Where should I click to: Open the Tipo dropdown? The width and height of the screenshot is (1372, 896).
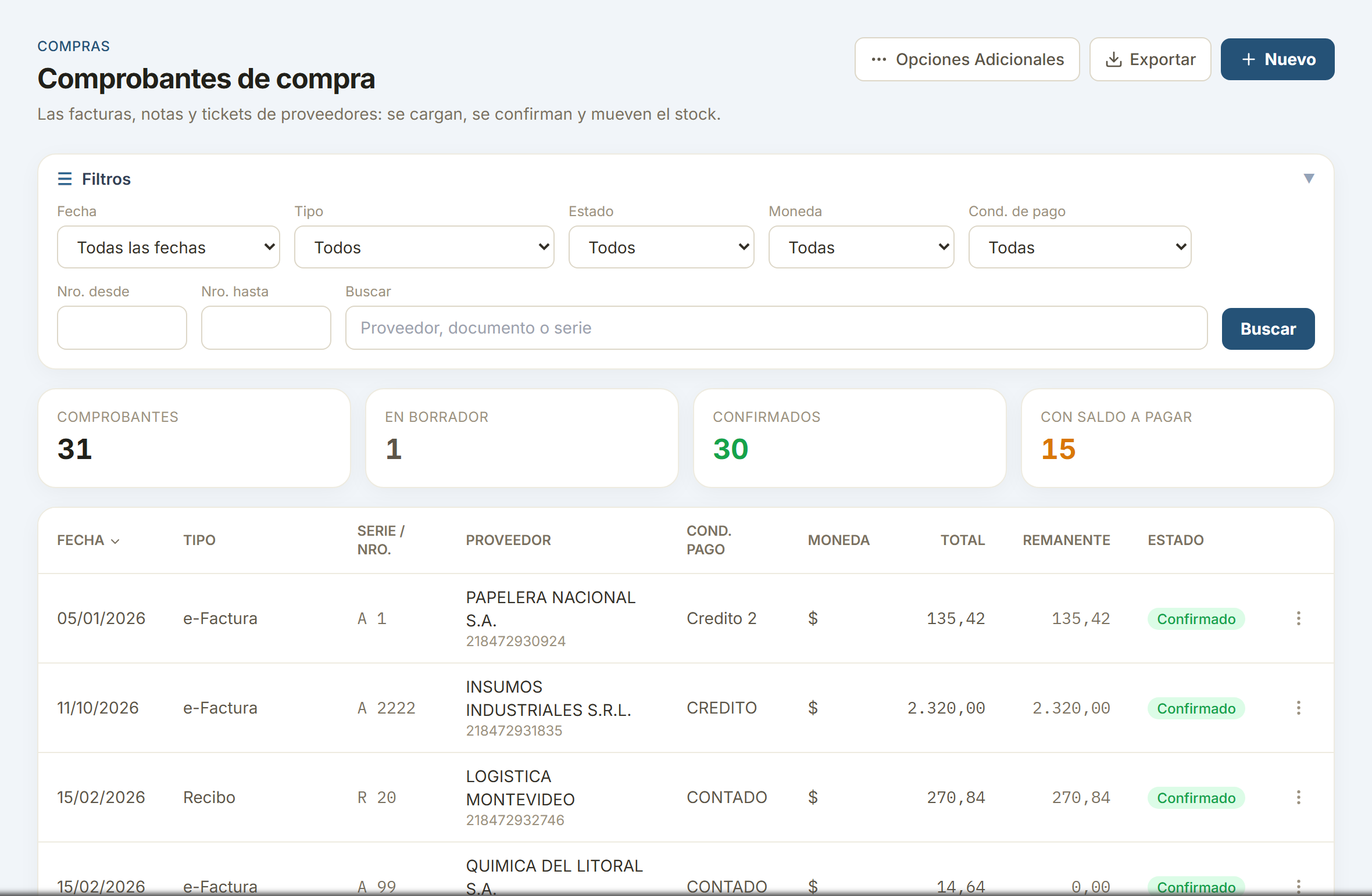(424, 247)
